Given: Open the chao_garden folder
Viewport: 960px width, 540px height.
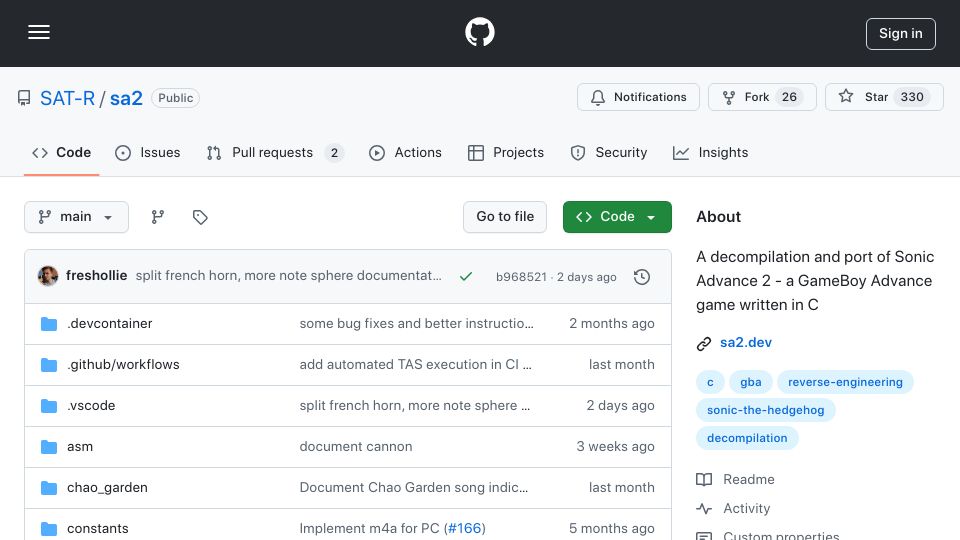Looking at the screenshot, I should point(107,487).
